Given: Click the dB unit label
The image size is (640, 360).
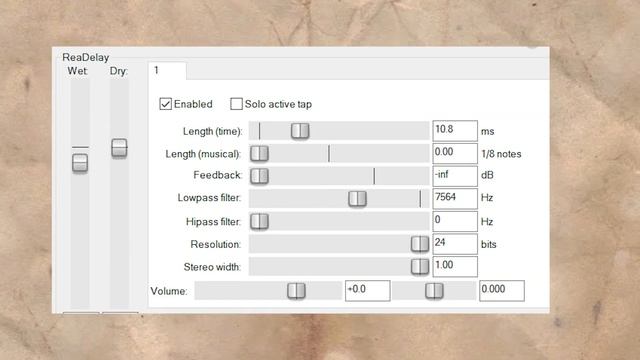Looking at the screenshot, I should click(x=487, y=175).
